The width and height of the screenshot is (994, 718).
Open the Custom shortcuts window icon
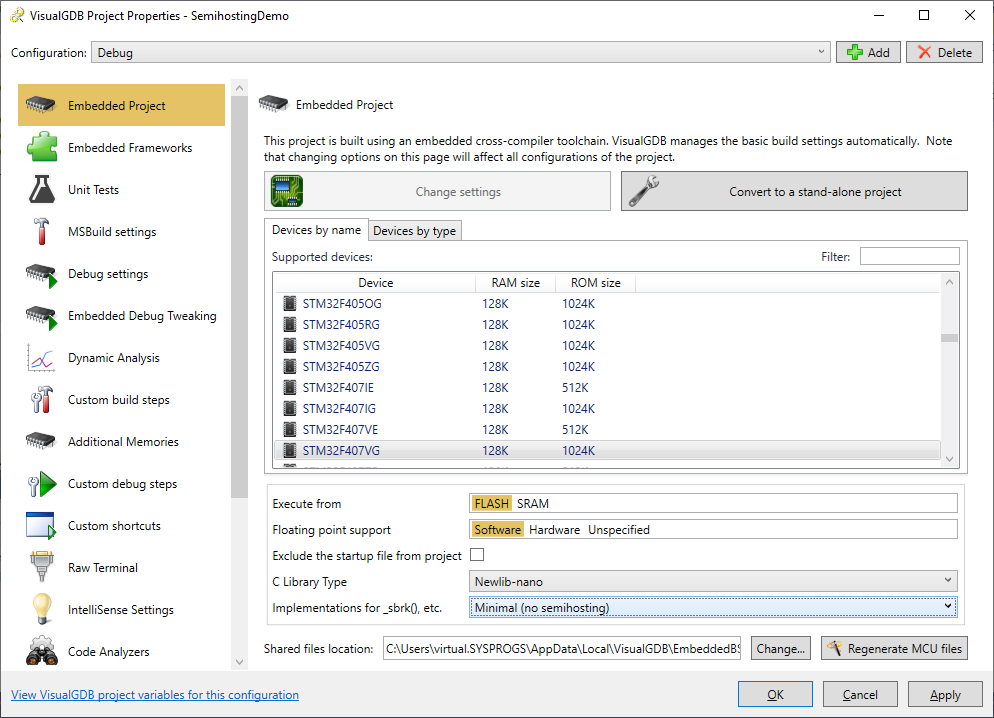pos(41,526)
